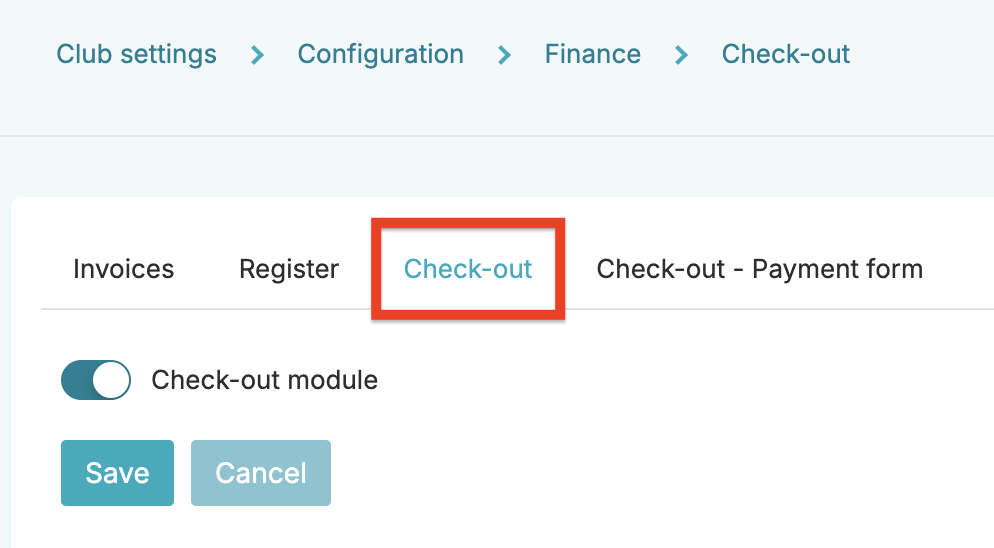This screenshot has height=548, width=994.
Task: Click the chevron after Configuration breadcrumb
Action: click(504, 54)
